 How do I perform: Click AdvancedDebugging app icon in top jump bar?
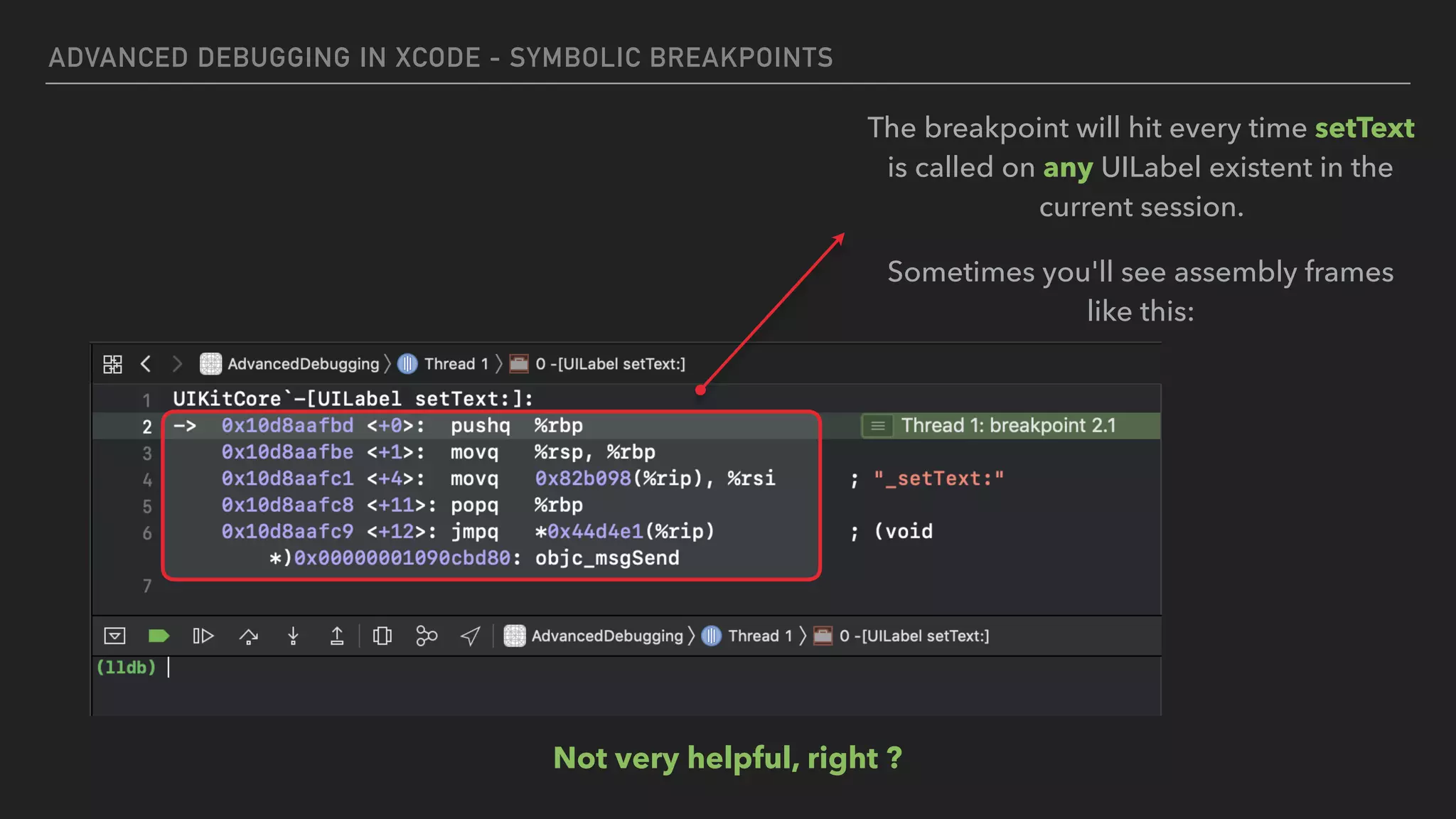point(210,364)
